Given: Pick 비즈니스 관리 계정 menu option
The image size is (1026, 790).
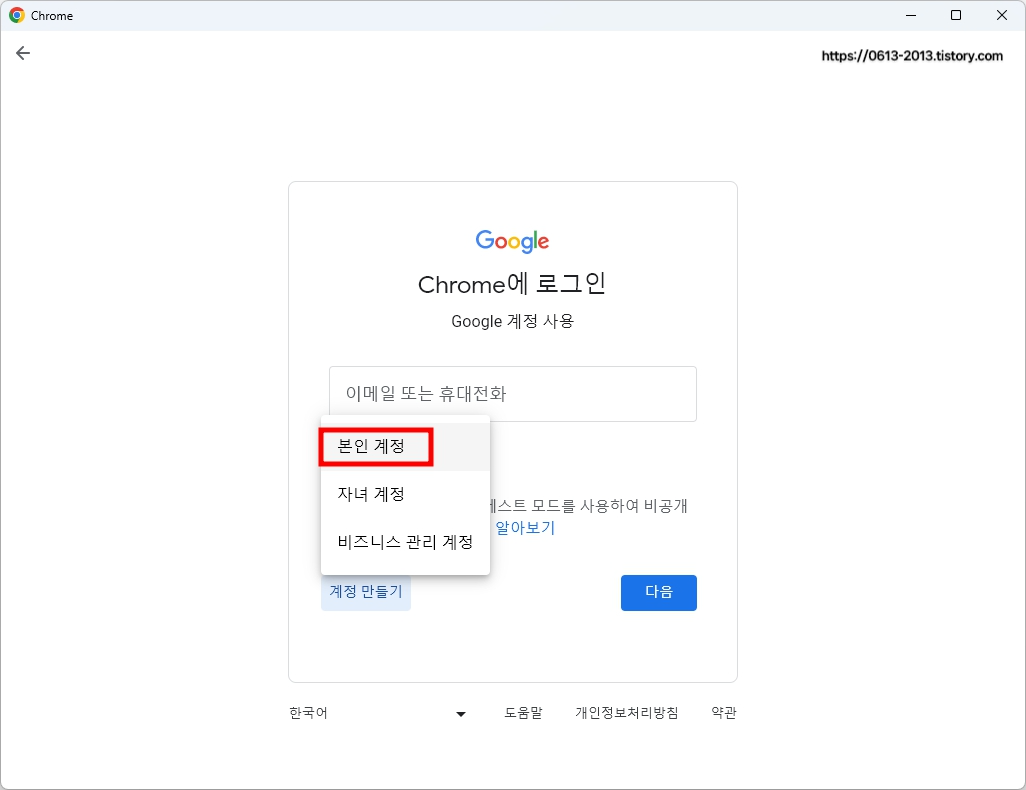Looking at the screenshot, I should [x=405, y=542].
